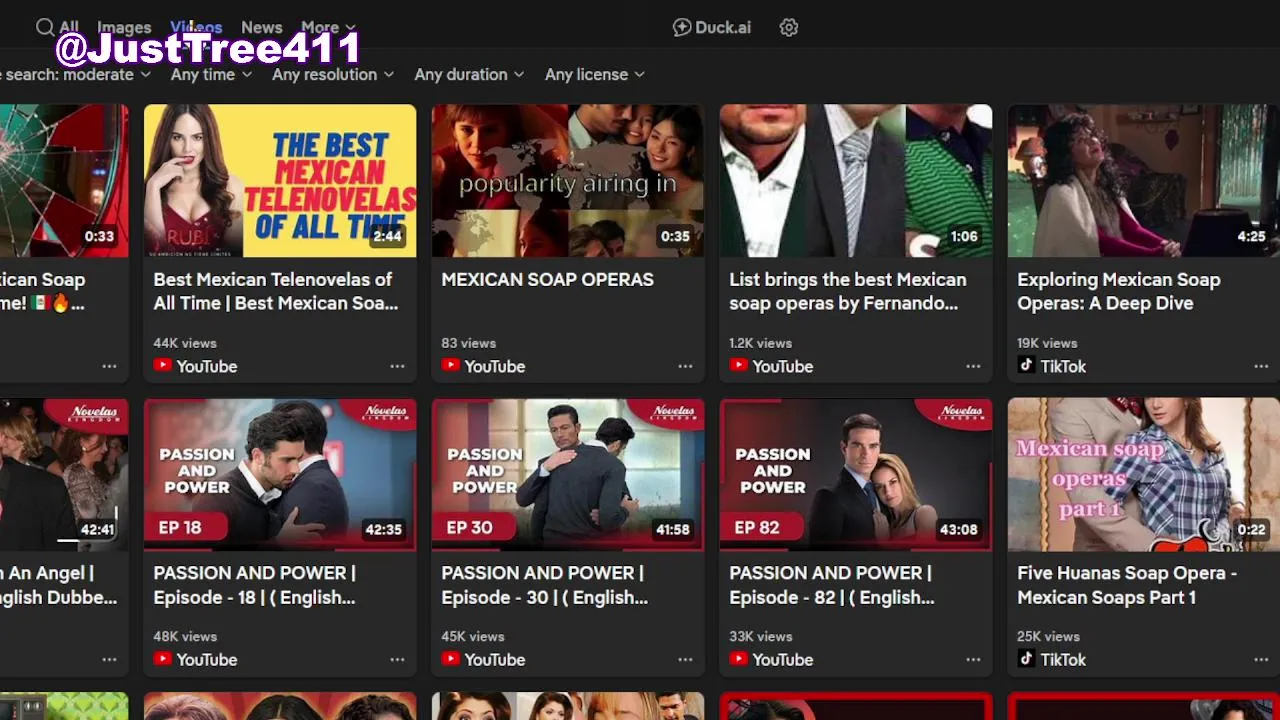Open the More tab menu
Viewport: 1280px width, 720px height.
click(328, 27)
